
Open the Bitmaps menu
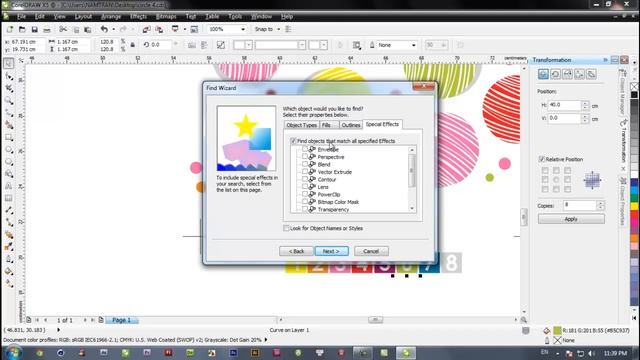click(166, 17)
